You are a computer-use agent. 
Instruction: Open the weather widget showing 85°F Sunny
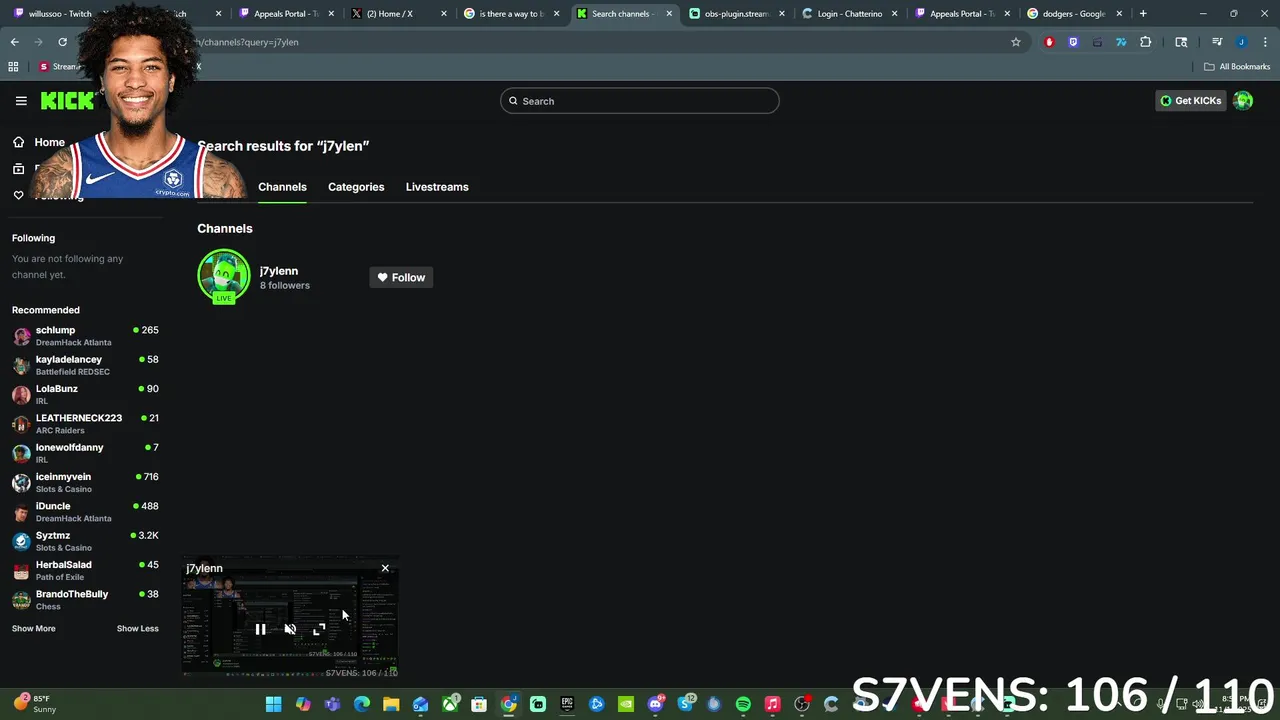(x=36, y=703)
